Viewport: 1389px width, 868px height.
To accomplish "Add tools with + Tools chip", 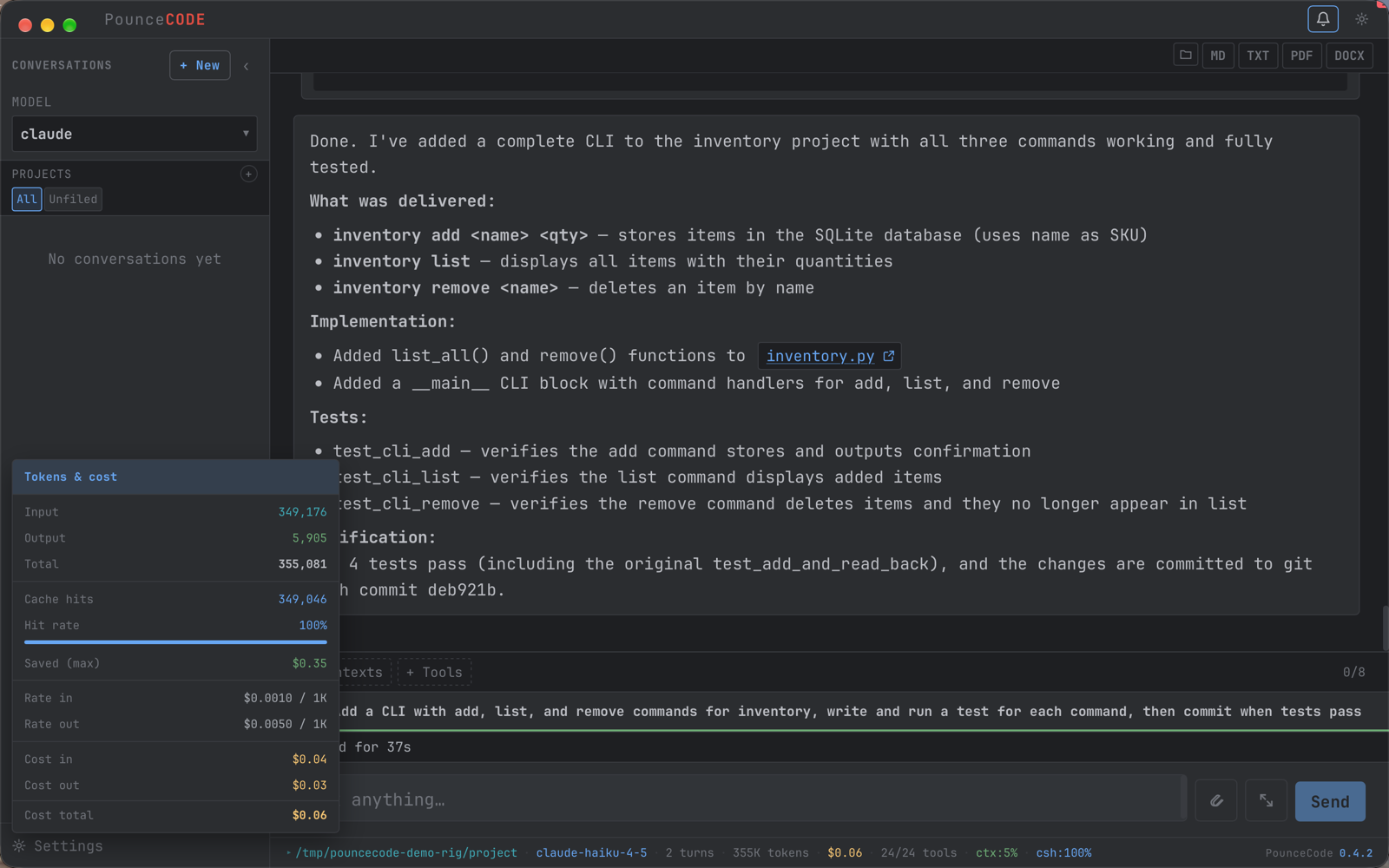I will (x=434, y=672).
